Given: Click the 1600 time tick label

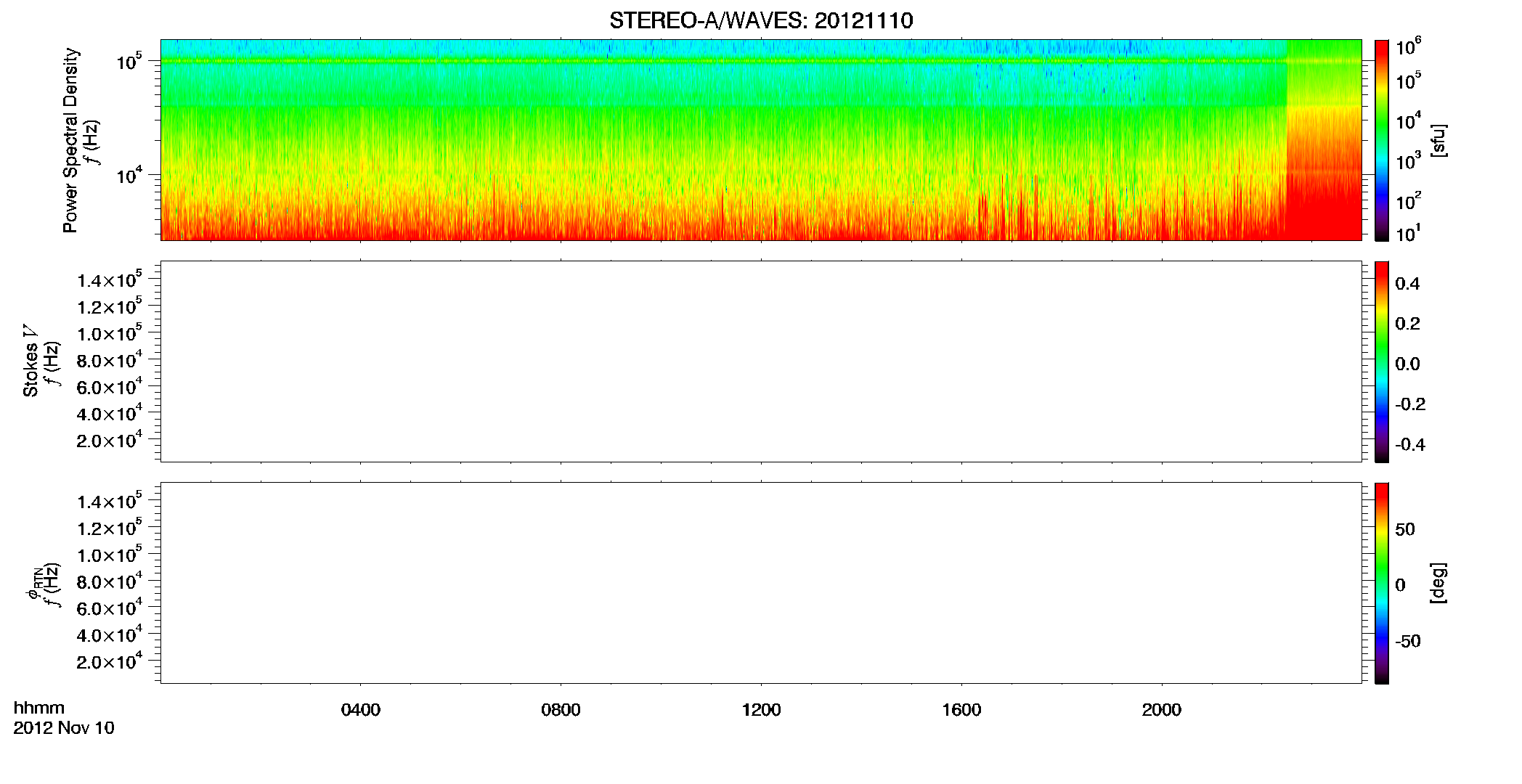Looking at the screenshot, I should coord(961,710).
